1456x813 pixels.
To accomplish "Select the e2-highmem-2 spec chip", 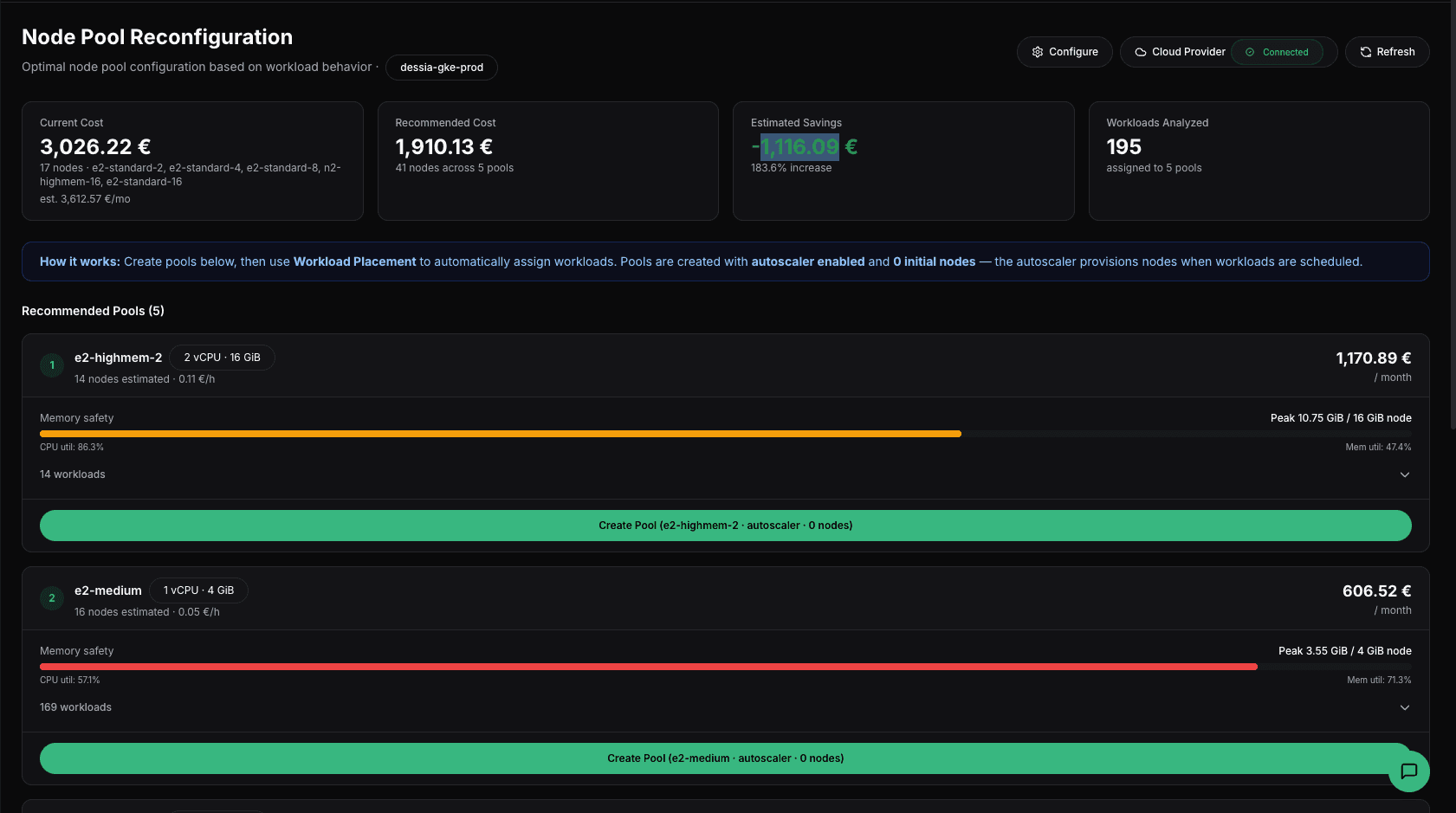I will point(222,357).
